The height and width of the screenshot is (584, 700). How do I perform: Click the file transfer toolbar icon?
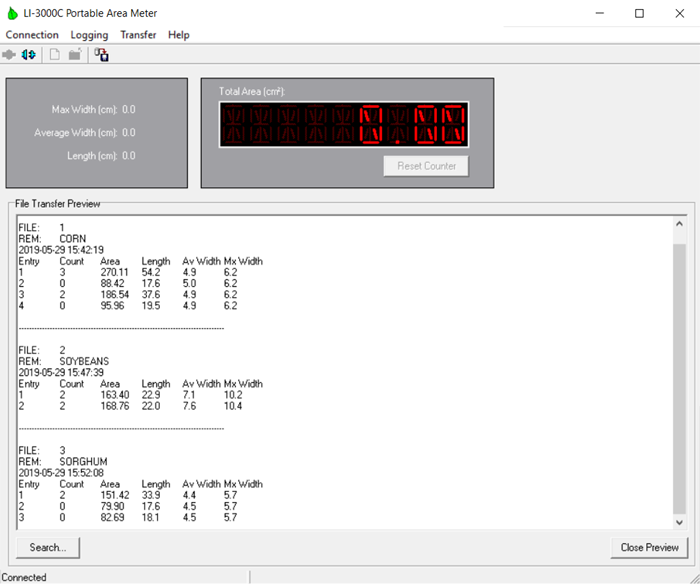(101, 55)
